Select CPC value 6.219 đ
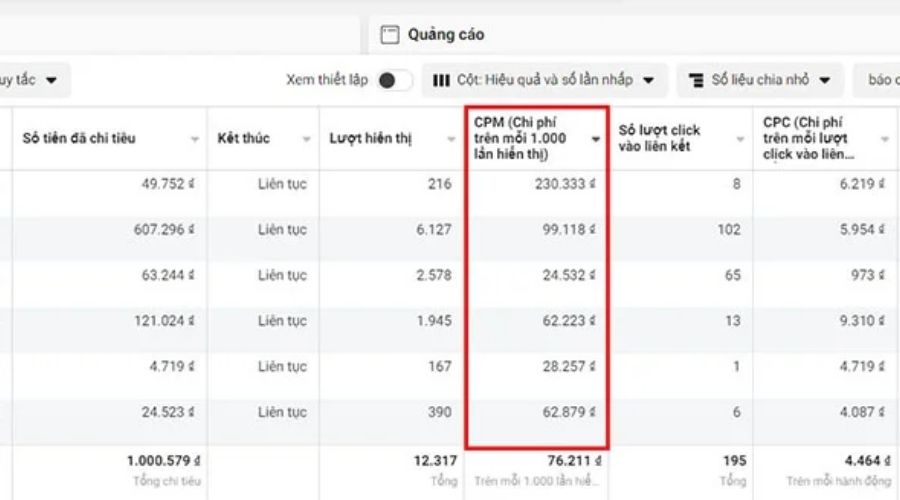Viewport: 900px width, 500px height. coord(862,184)
